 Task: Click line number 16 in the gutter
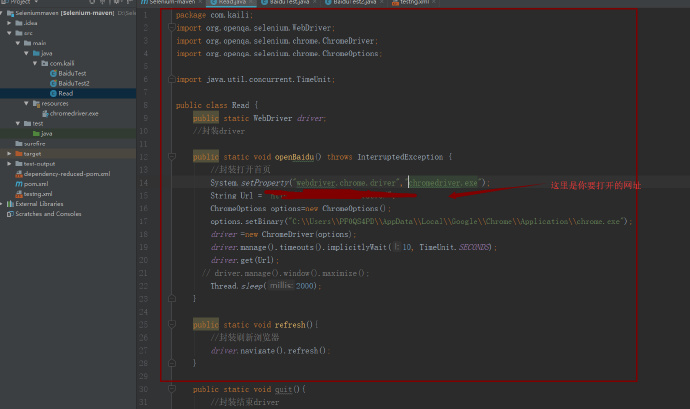pyautogui.click(x=143, y=208)
